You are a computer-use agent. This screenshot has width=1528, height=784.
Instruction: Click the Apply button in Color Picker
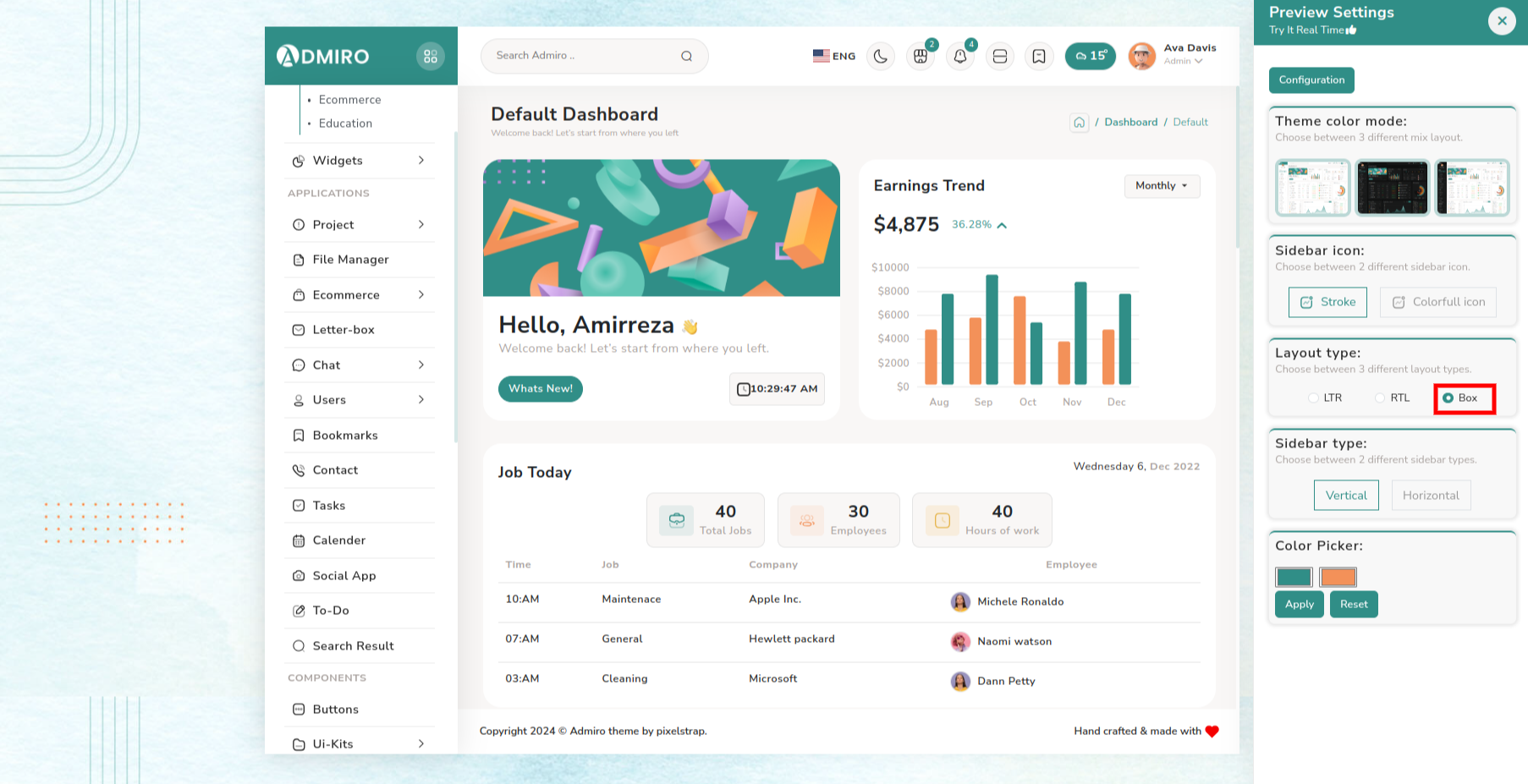[x=1299, y=605]
